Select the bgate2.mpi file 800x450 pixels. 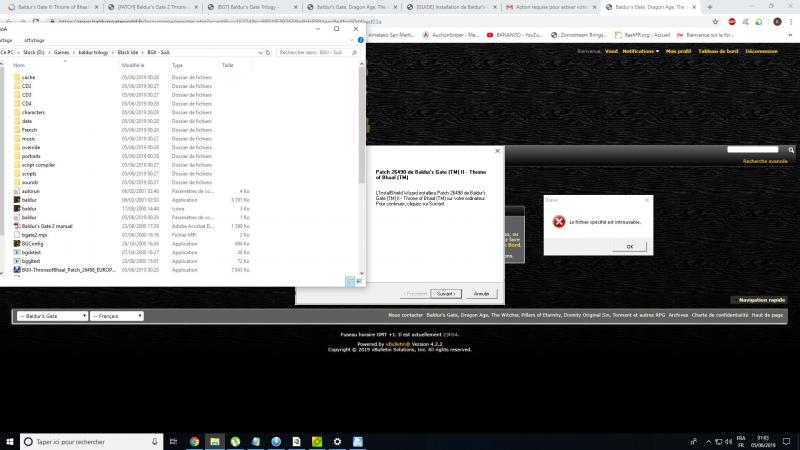coord(34,235)
